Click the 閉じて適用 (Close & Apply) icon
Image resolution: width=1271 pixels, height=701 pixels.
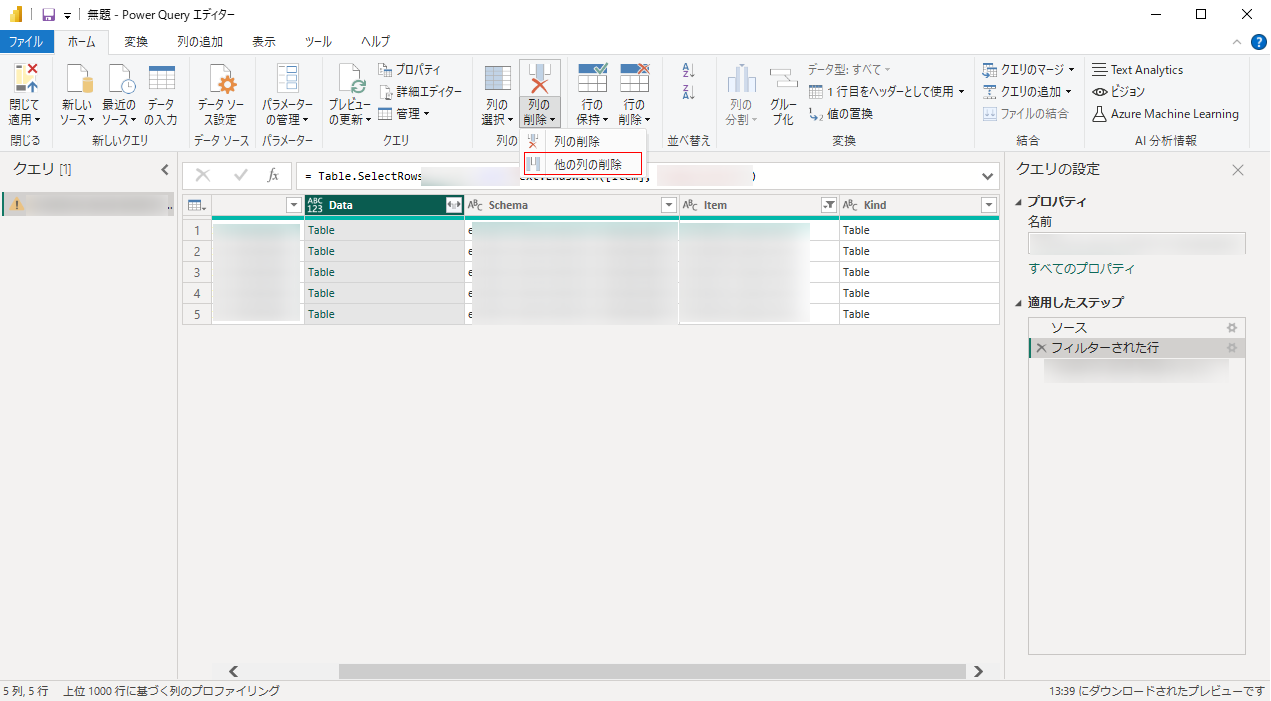[x=25, y=80]
